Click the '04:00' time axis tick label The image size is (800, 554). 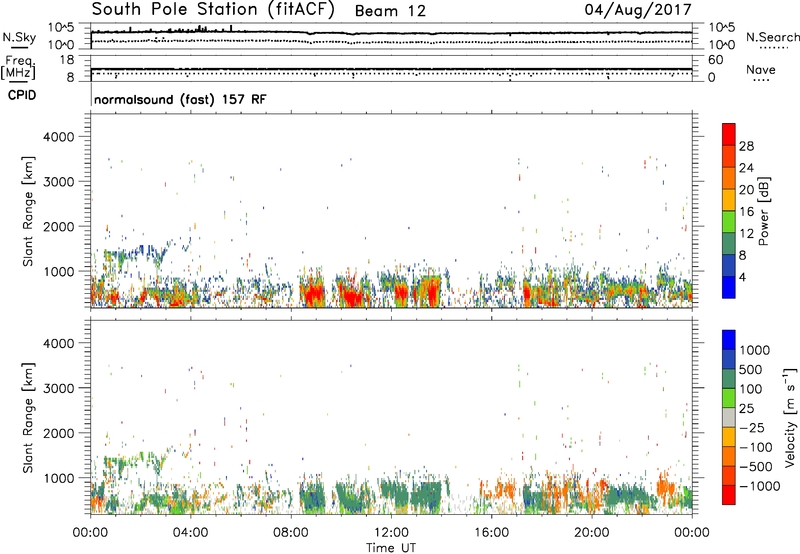(x=190, y=533)
